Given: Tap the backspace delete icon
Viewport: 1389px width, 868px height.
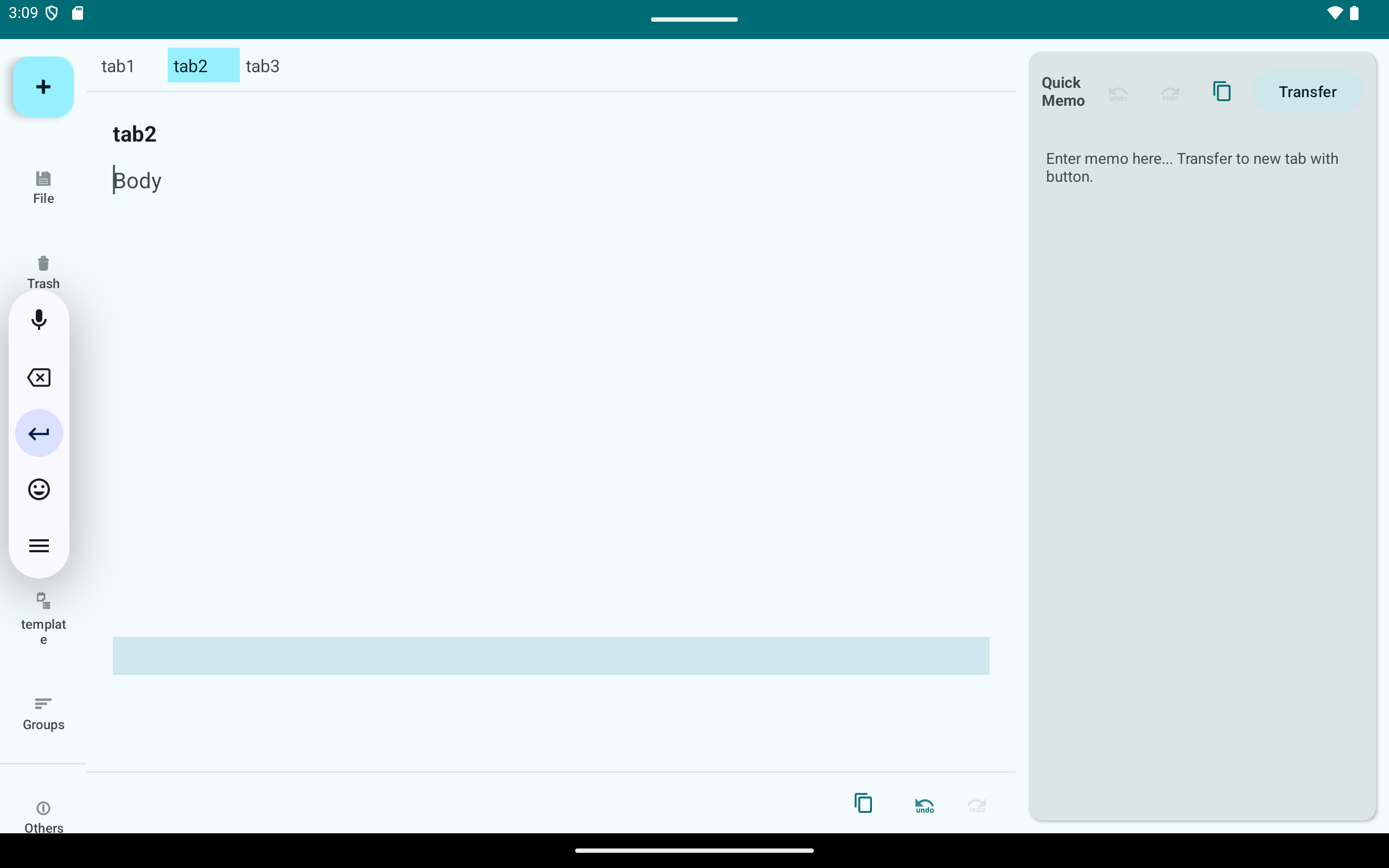Looking at the screenshot, I should coord(39,377).
